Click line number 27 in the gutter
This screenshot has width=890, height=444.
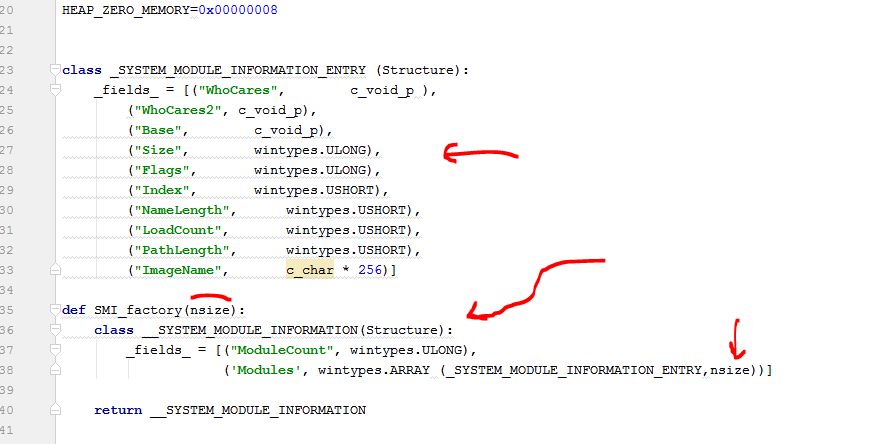click(x=11, y=150)
